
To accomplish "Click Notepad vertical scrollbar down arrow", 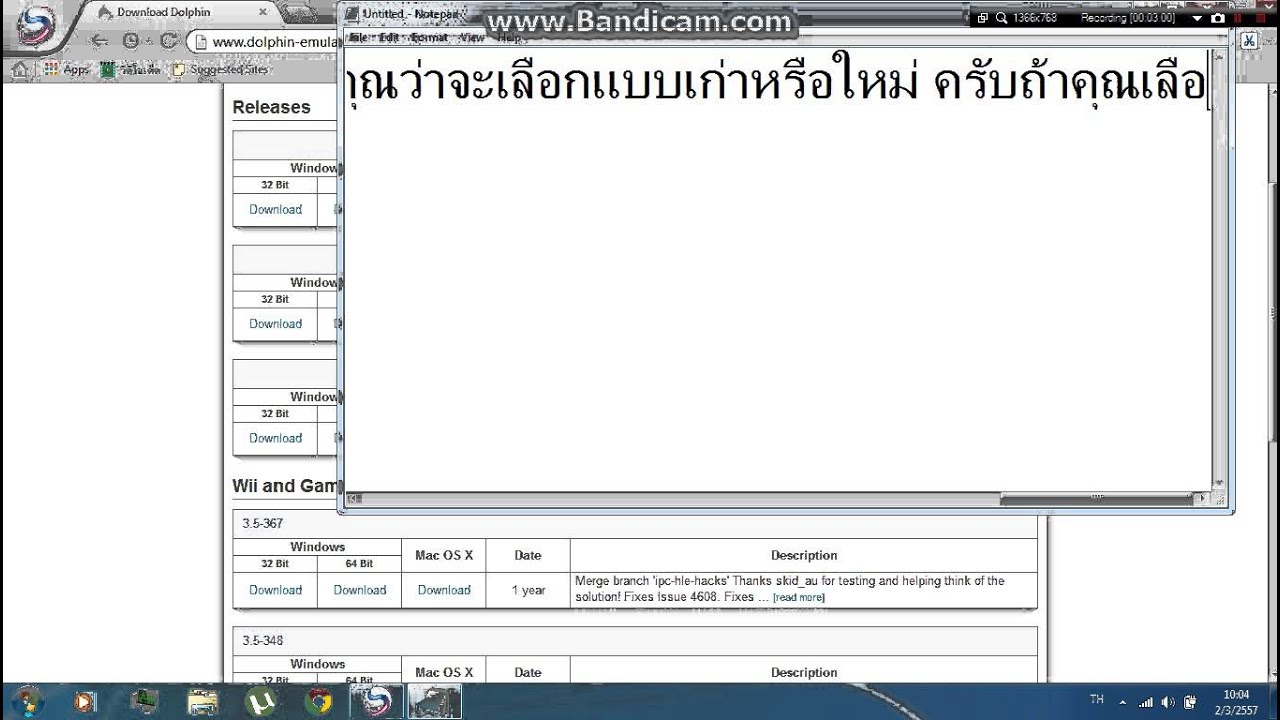I will 1218,484.
